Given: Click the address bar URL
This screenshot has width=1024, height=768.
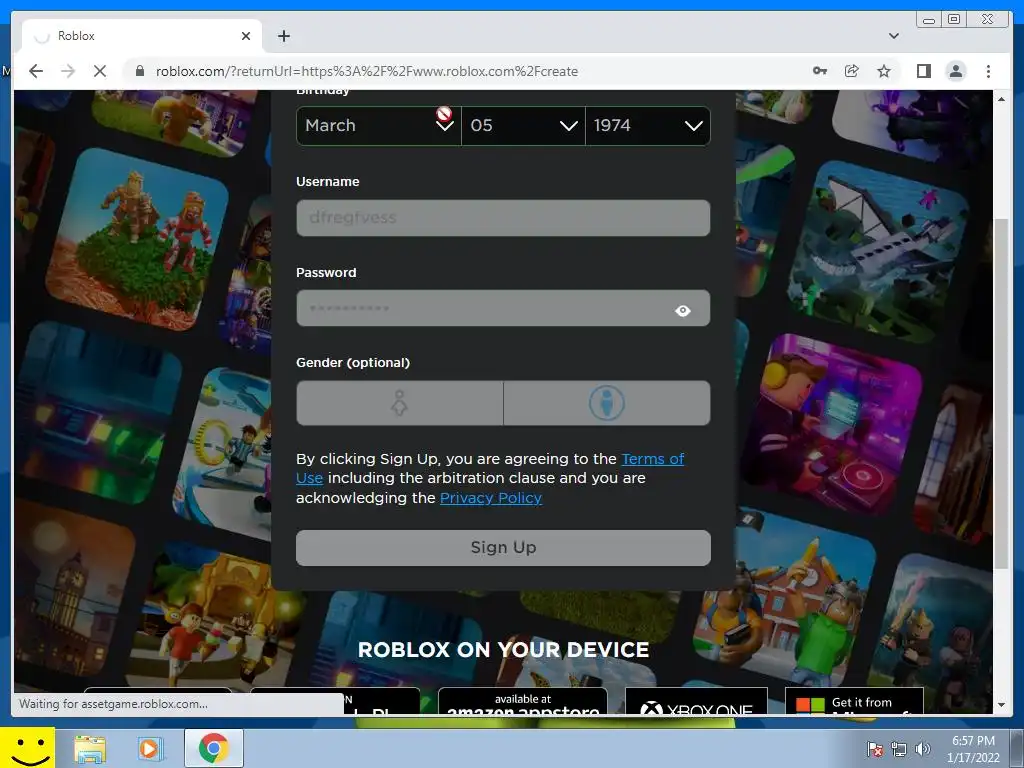Looking at the screenshot, I should coord(366,71).
